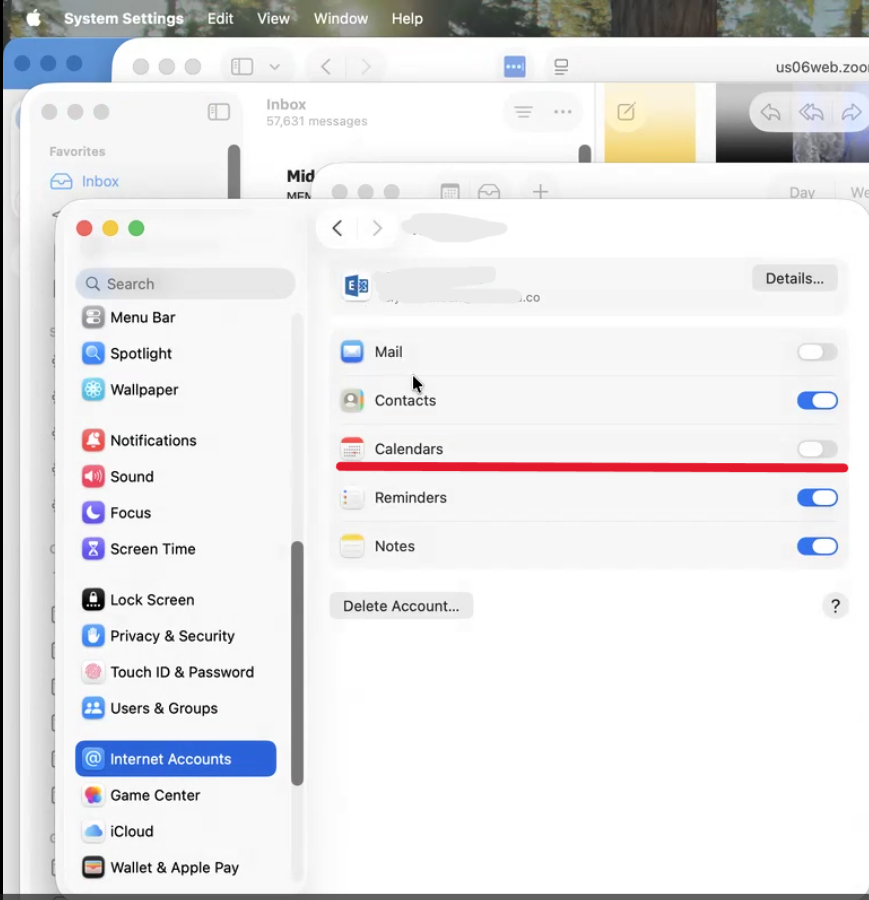
Task: Click Delete Account… button
Action: click(401, 606)
